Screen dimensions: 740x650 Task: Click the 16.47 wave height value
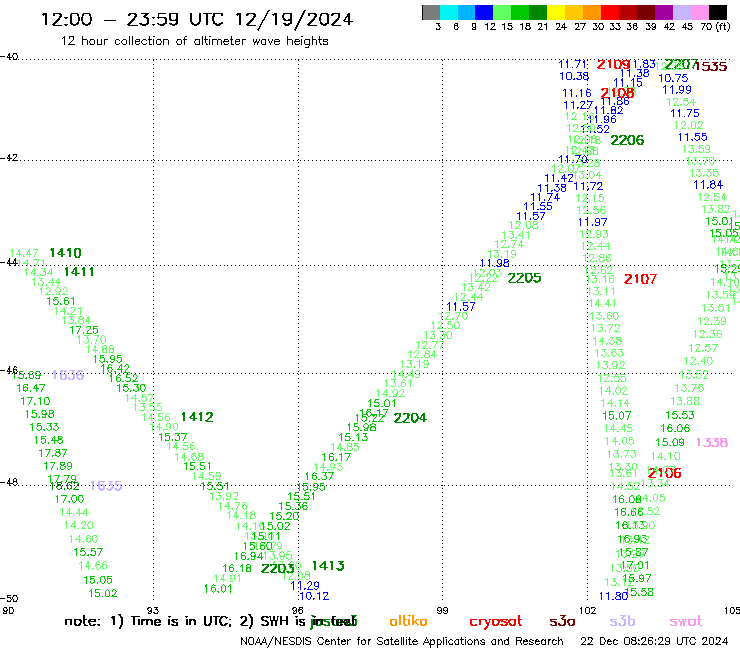click(x=31, y=388)
